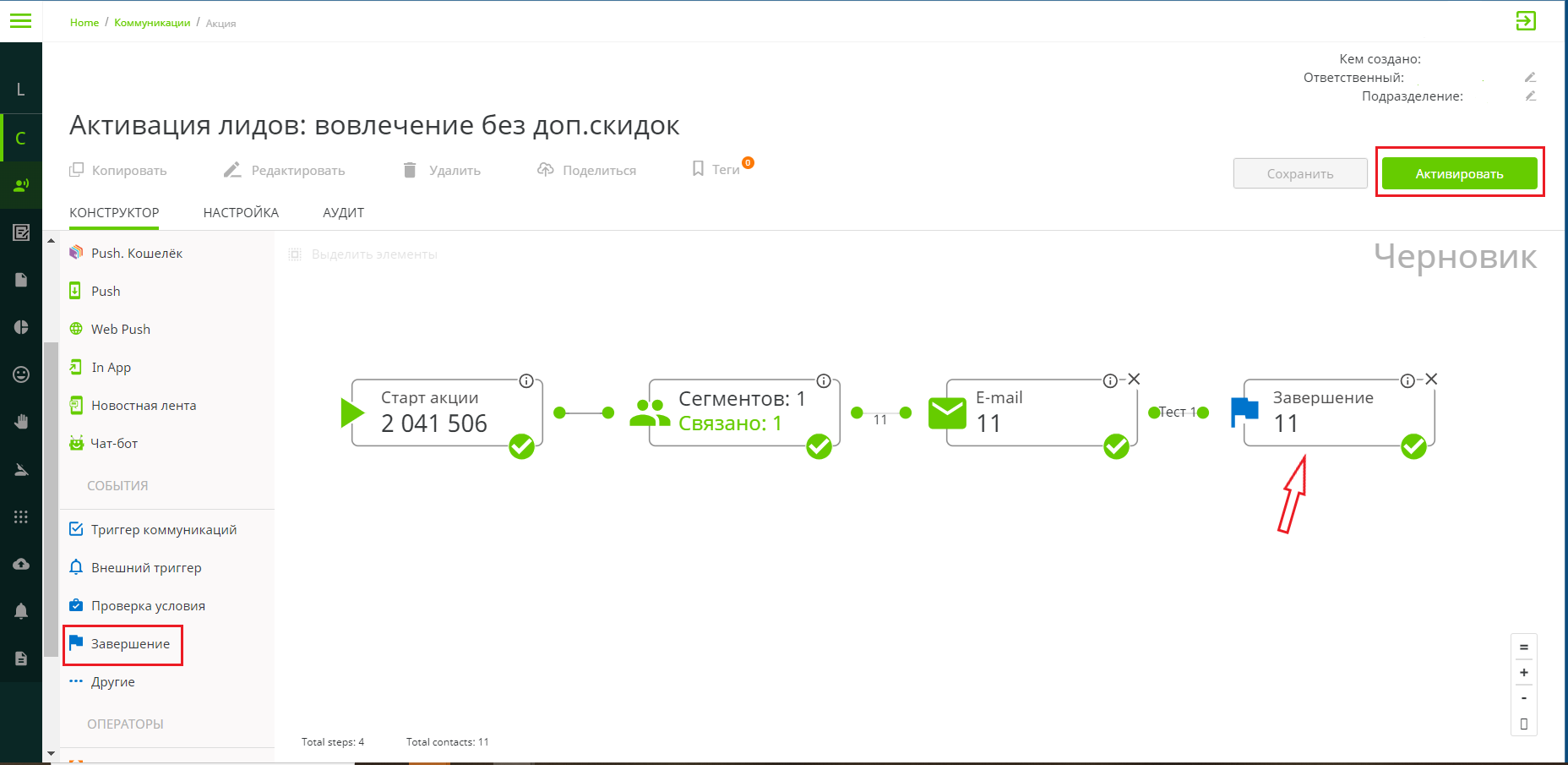The width and height of the screenshot is (1568, 765).
Task: Click the cloud upload sidebar icon
Action: point(21,564)
